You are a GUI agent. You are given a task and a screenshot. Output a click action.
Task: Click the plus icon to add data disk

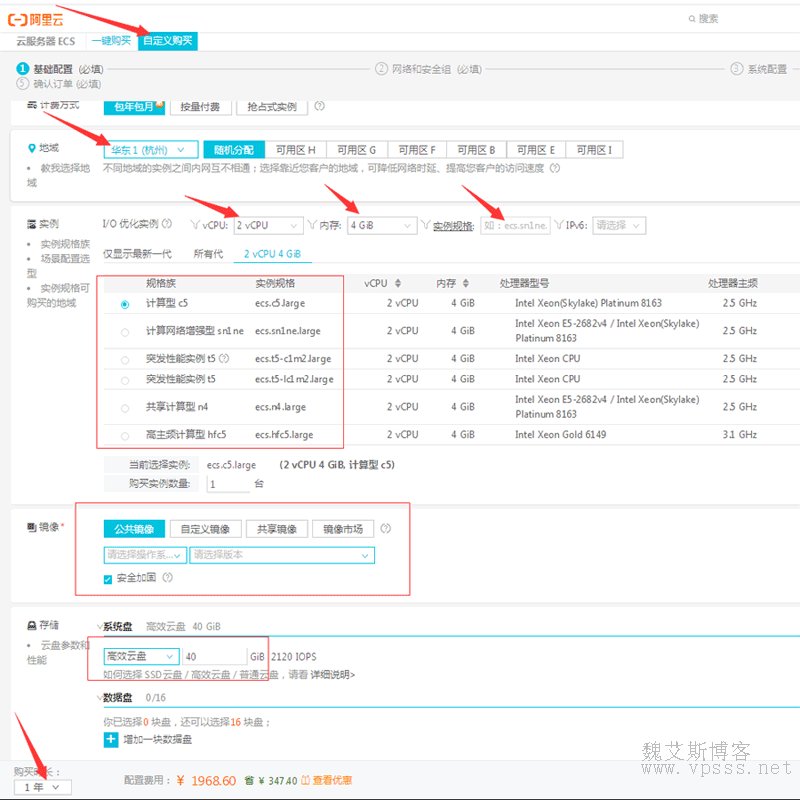click(x=111, y=740)
